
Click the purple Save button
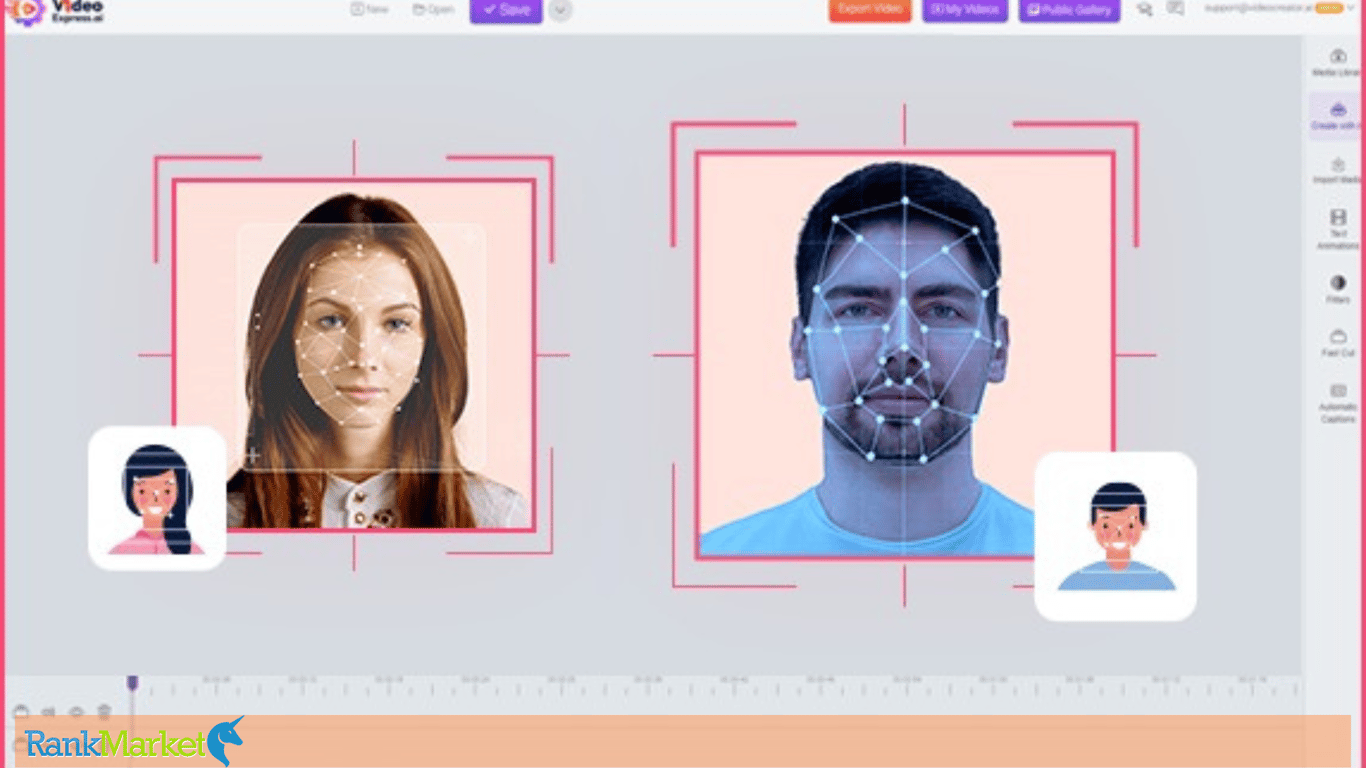pyautogui.click(x=506, y=10)
